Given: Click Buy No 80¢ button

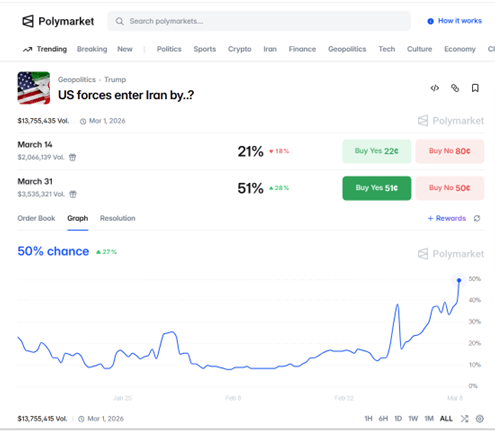Looking at the screenshot, I should point(450,151).
